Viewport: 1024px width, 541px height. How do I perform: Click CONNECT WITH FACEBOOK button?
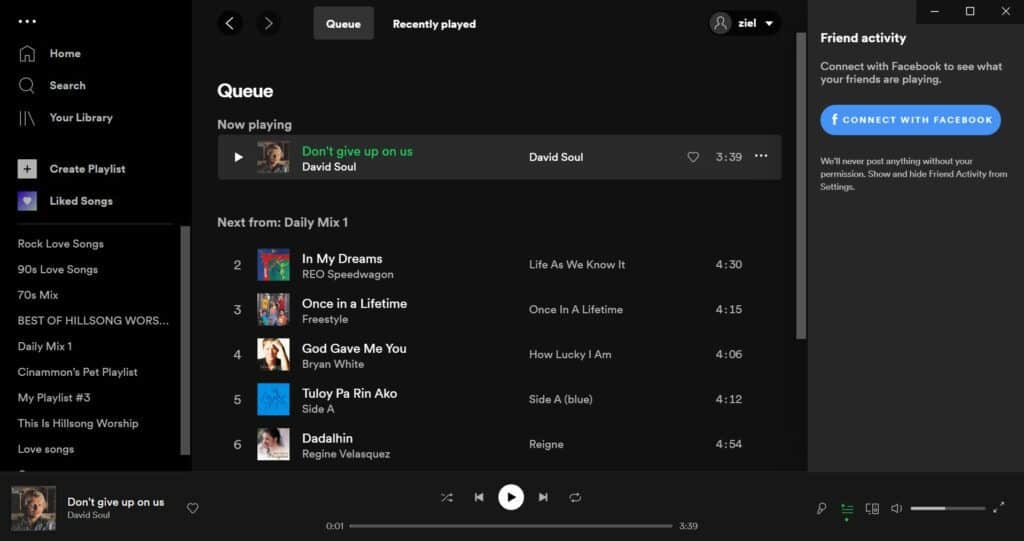pos(910,120)
